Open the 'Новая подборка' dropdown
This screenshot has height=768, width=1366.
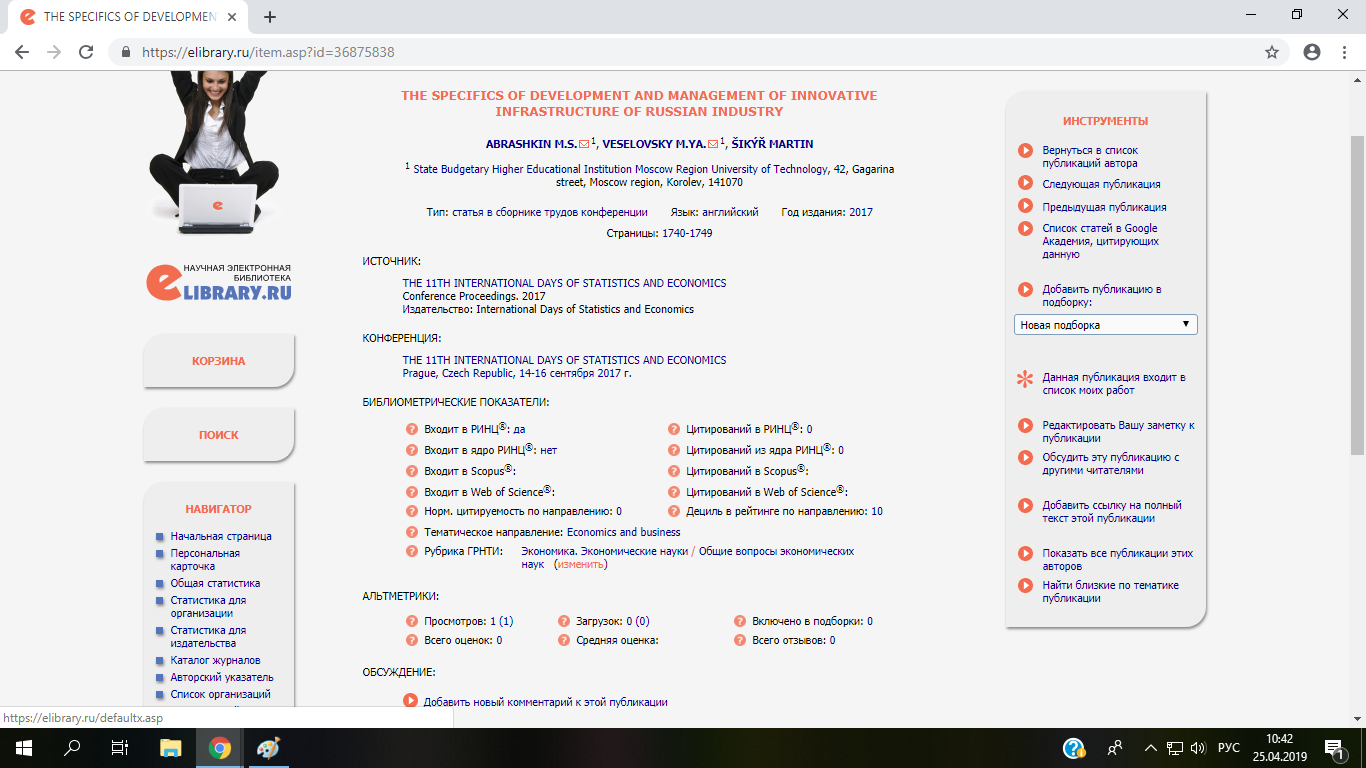[1105, 325]
